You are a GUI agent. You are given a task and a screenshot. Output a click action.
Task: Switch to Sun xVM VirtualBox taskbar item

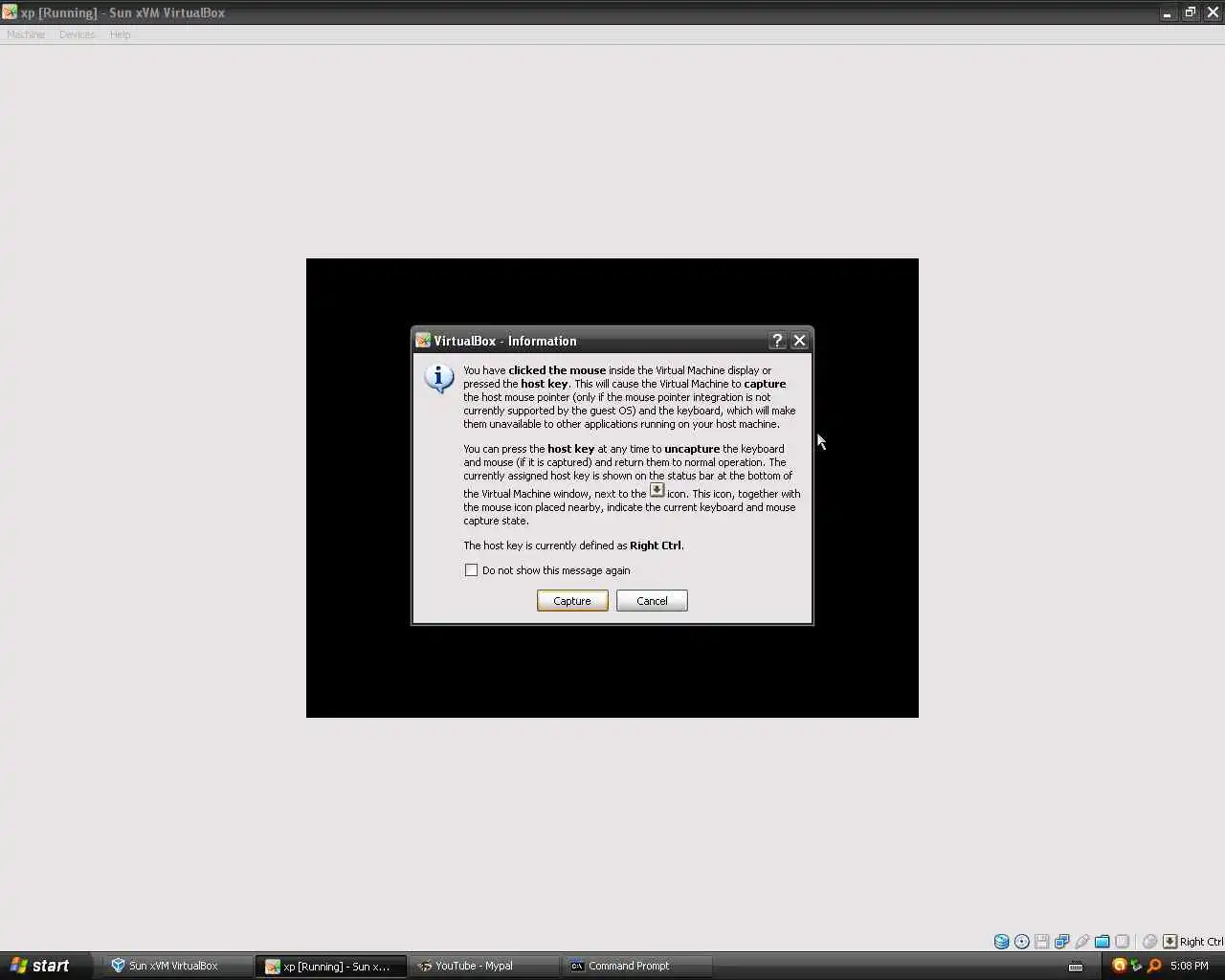pyautogui.click(x=177, y=966)
